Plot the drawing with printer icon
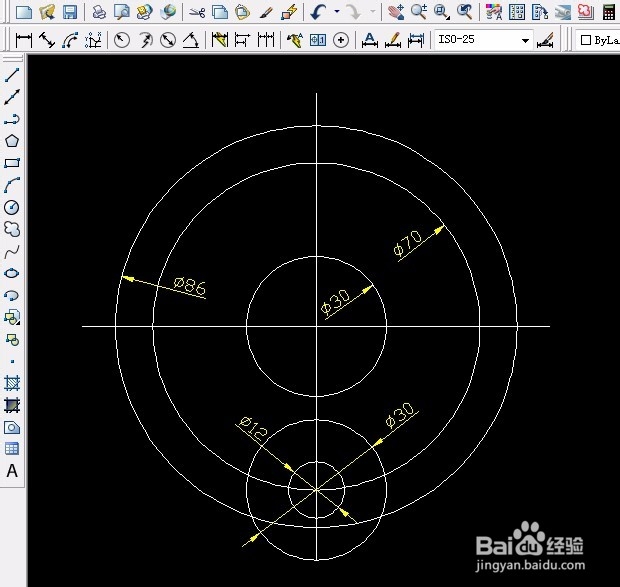 (99, 12)
